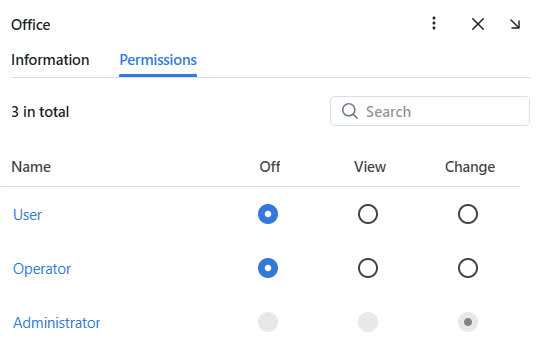
Task: Set User permission to Change
Action: coord(468,214)
